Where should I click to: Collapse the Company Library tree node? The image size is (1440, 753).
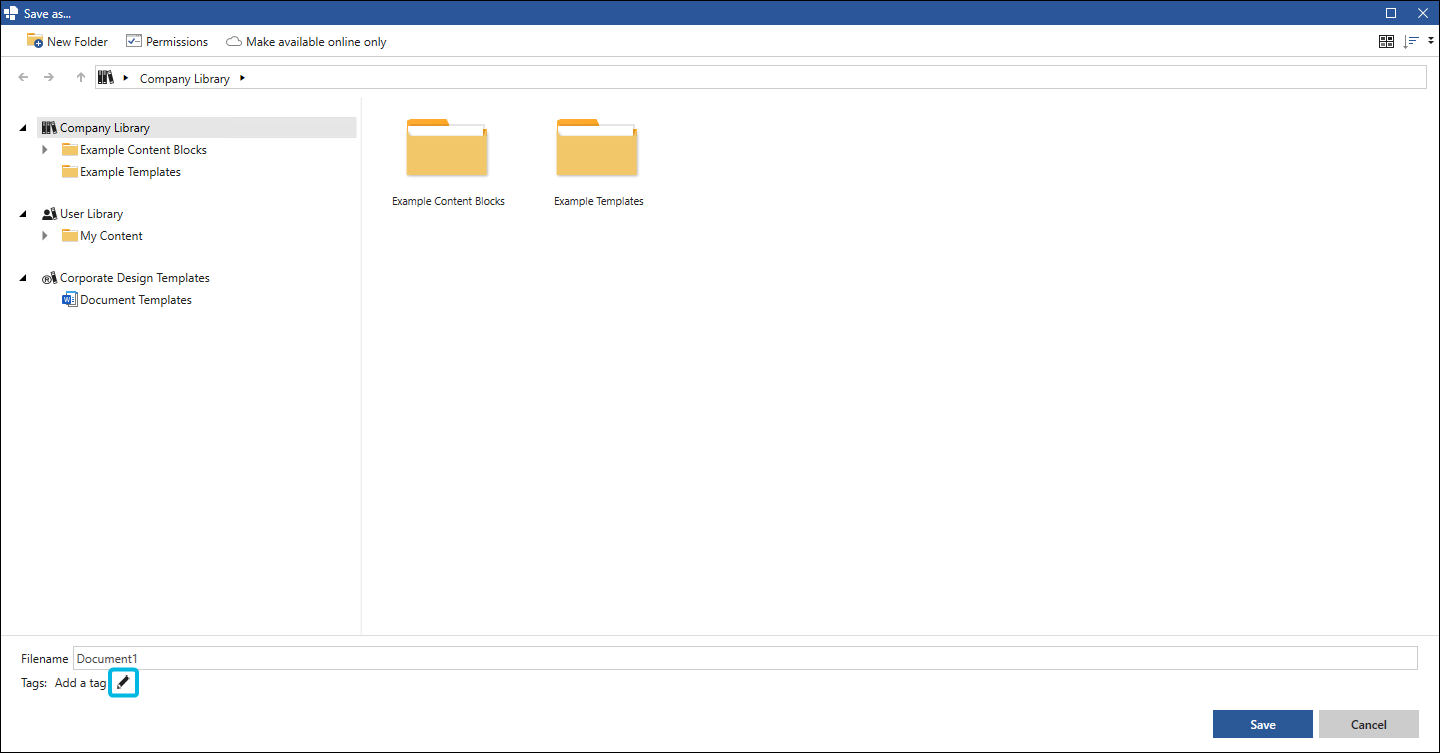[23, 128]
